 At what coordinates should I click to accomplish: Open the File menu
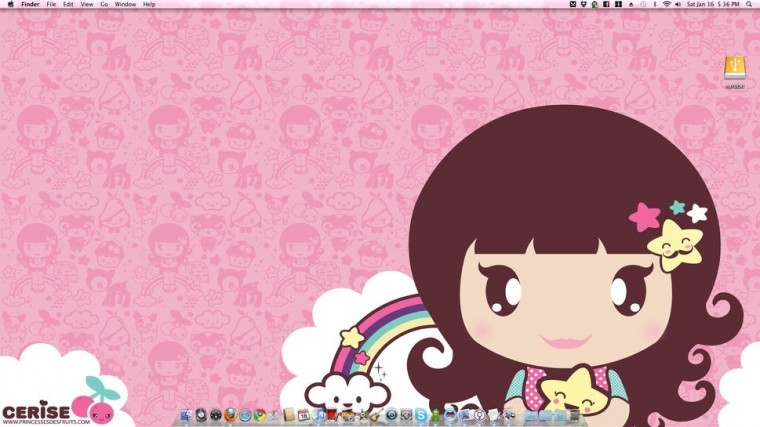(x=51, y=4)
